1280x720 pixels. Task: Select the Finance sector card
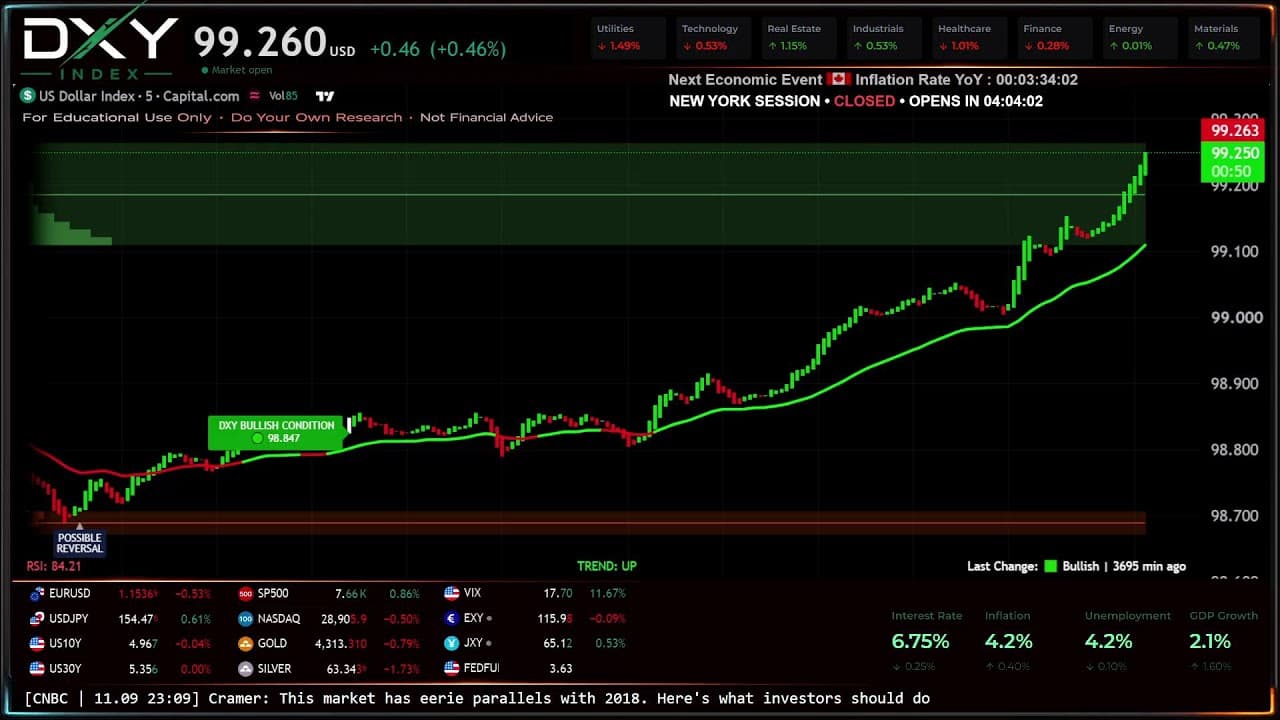[1056, 38]
